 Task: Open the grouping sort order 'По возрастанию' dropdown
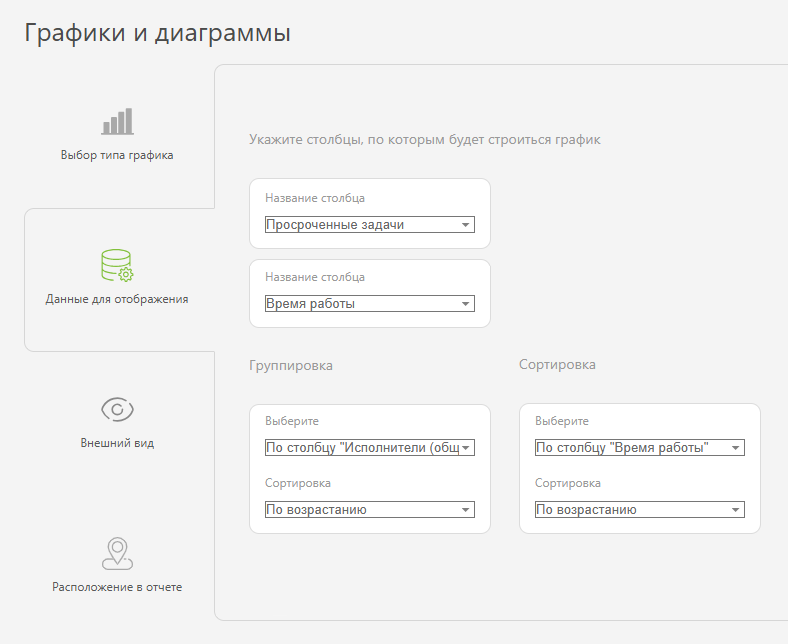(x=370, y=510)
